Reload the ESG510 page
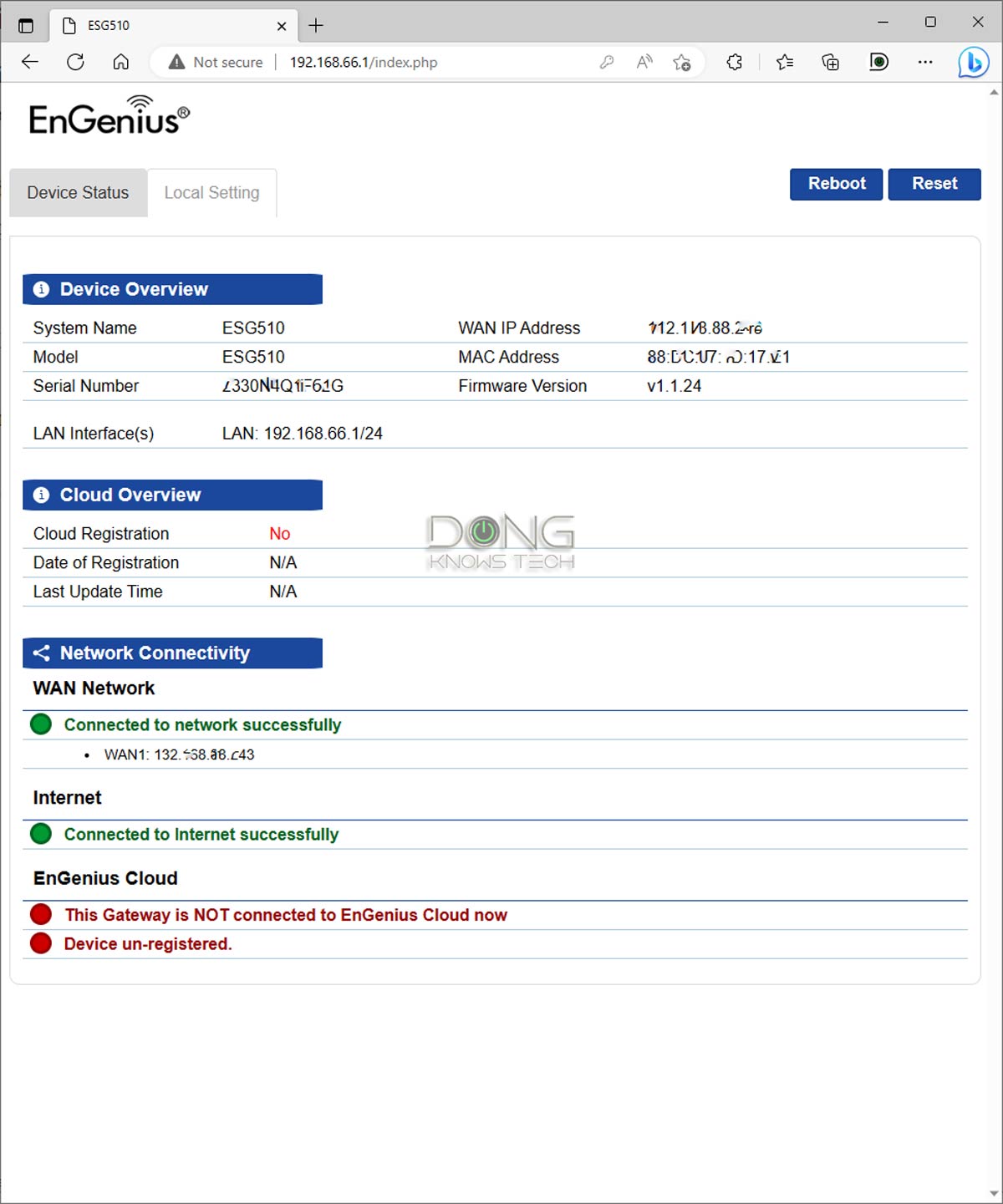The width and height of the screenshot is (1003, 1204). click(x=75, y=62)
